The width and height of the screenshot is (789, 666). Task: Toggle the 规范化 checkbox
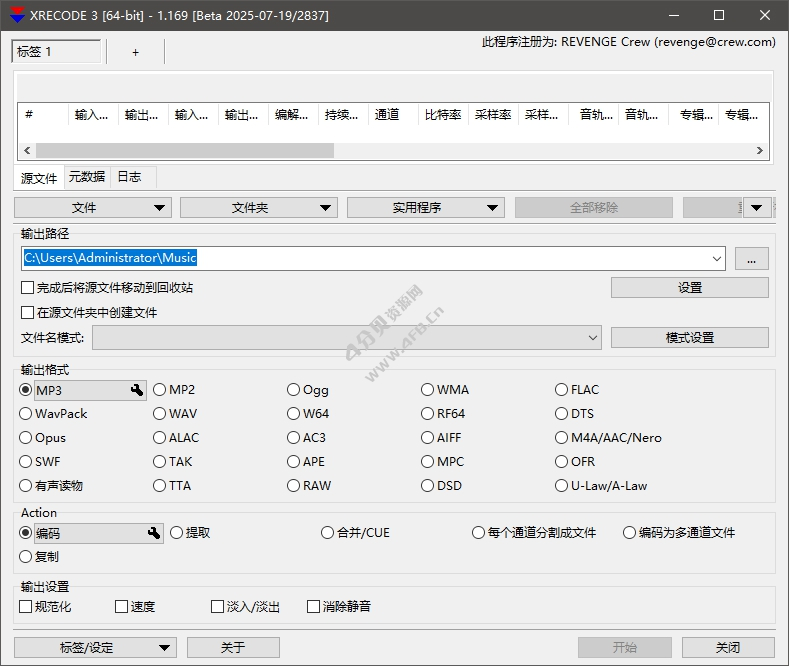point(26,607)
